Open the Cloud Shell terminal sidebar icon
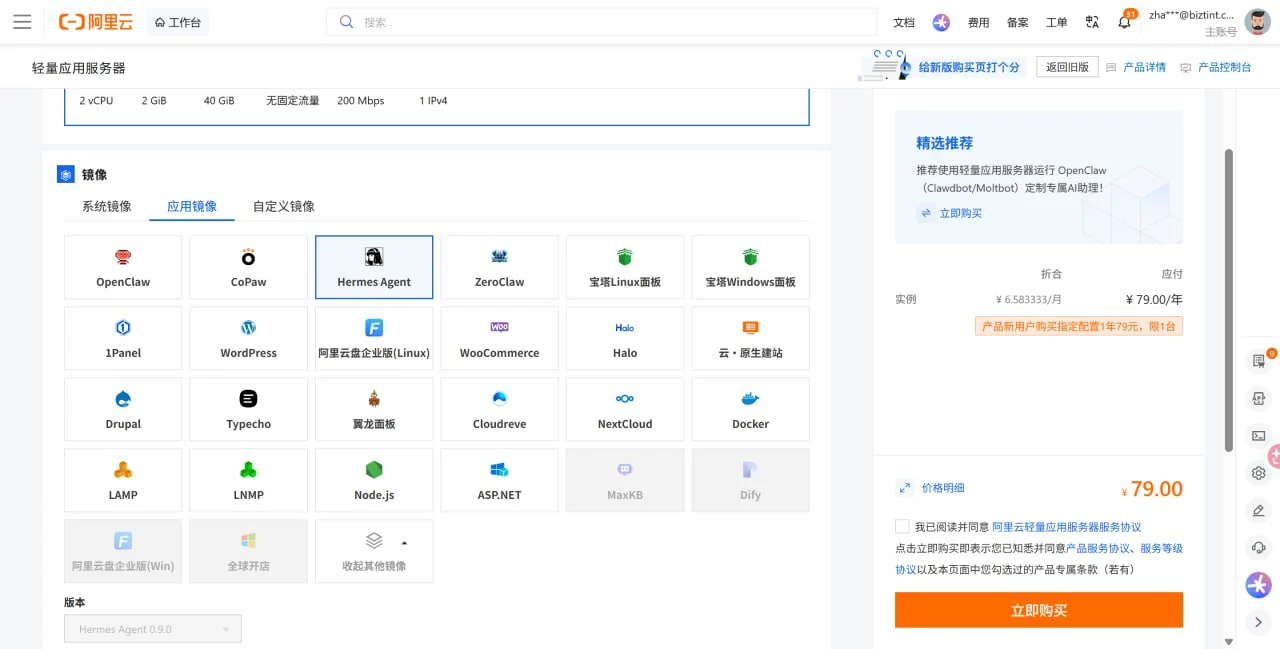1280x649 pixels. click(x=1258, y=436)
